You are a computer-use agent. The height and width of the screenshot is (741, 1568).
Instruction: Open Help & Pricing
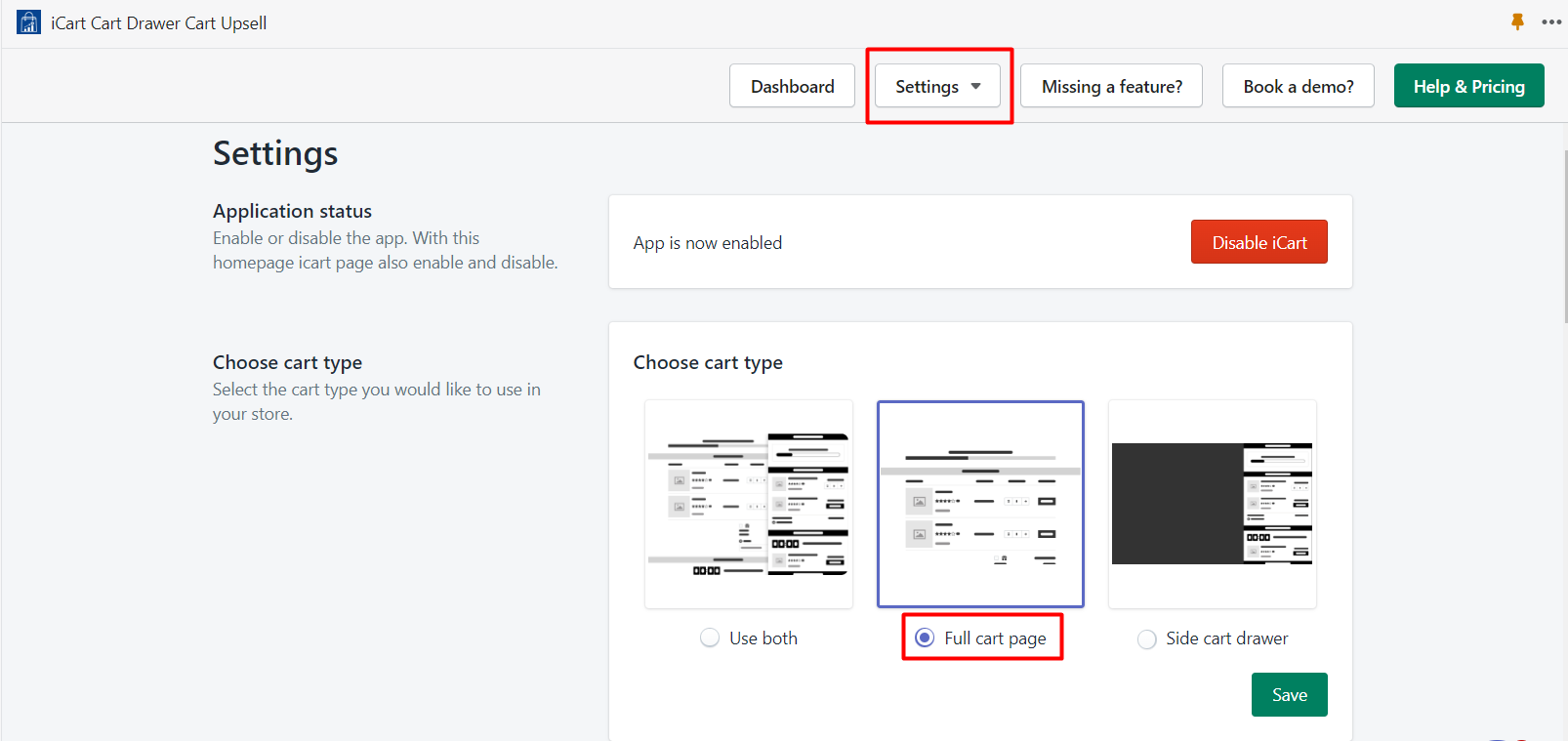[x=1468, y=86]
